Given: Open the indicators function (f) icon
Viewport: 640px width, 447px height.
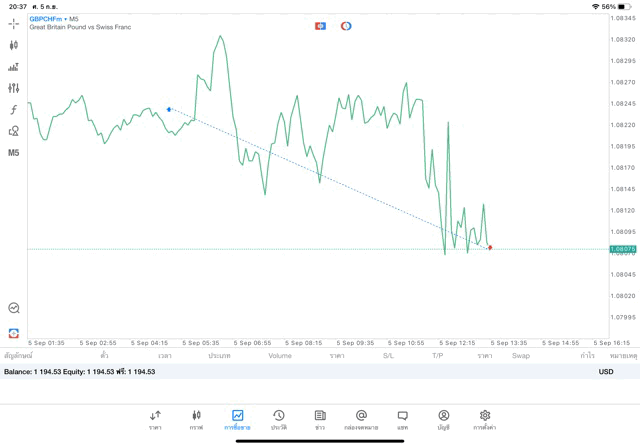Looking at the screenshot, I should pos(13,110).
